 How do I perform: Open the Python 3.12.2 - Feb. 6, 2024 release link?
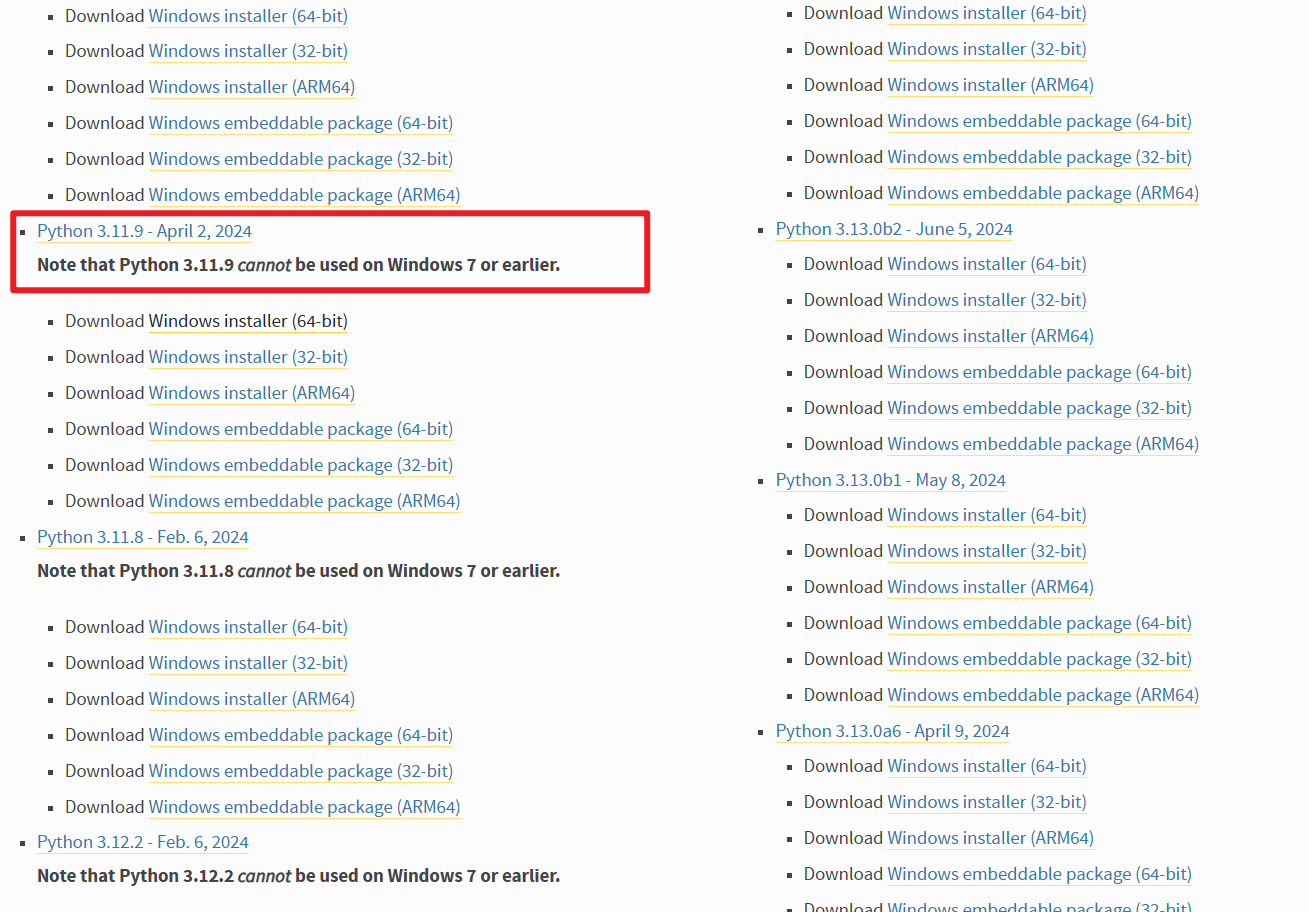143,842
